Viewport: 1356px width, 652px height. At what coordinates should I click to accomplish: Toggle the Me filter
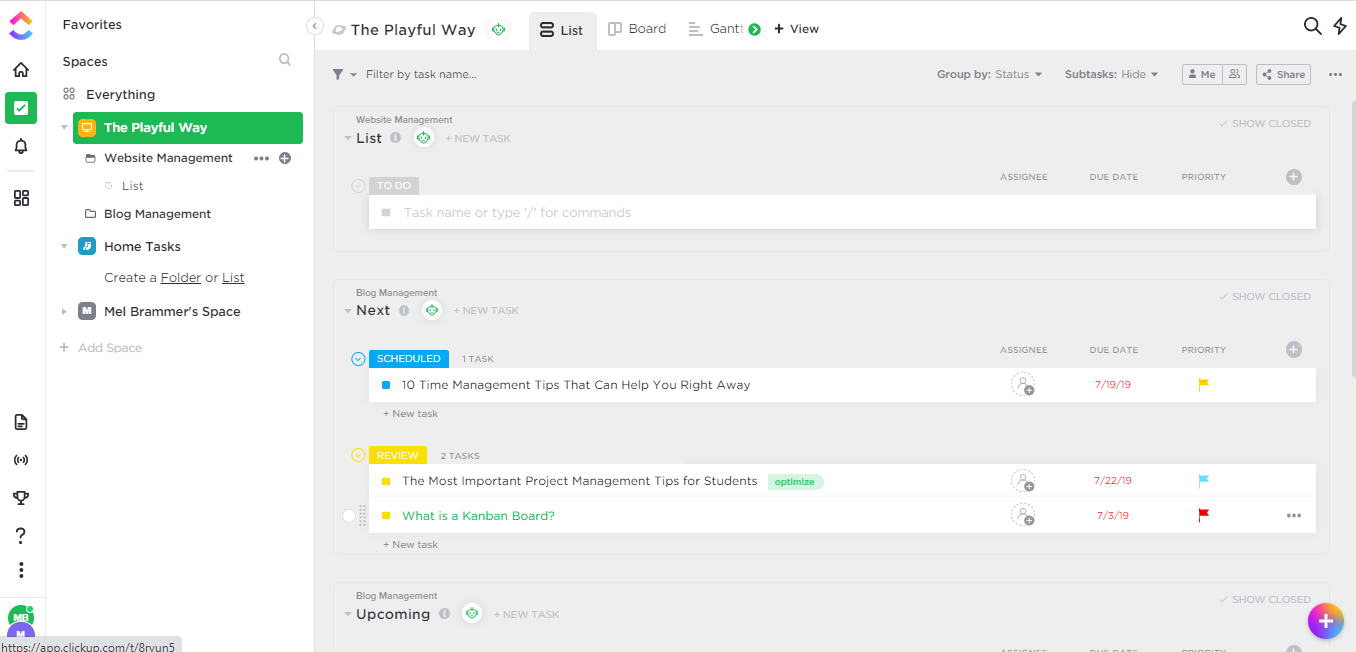pos(1203,74)
